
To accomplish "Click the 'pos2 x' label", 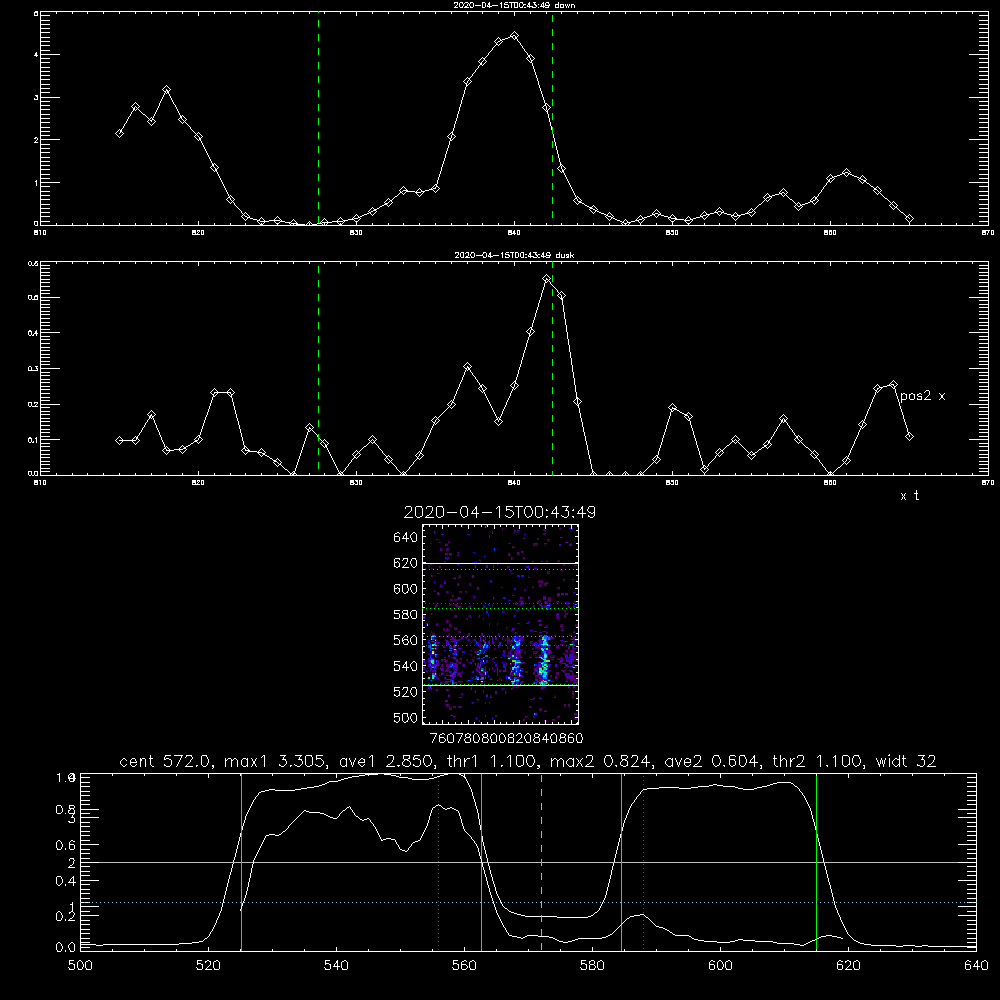I will 922,396.
